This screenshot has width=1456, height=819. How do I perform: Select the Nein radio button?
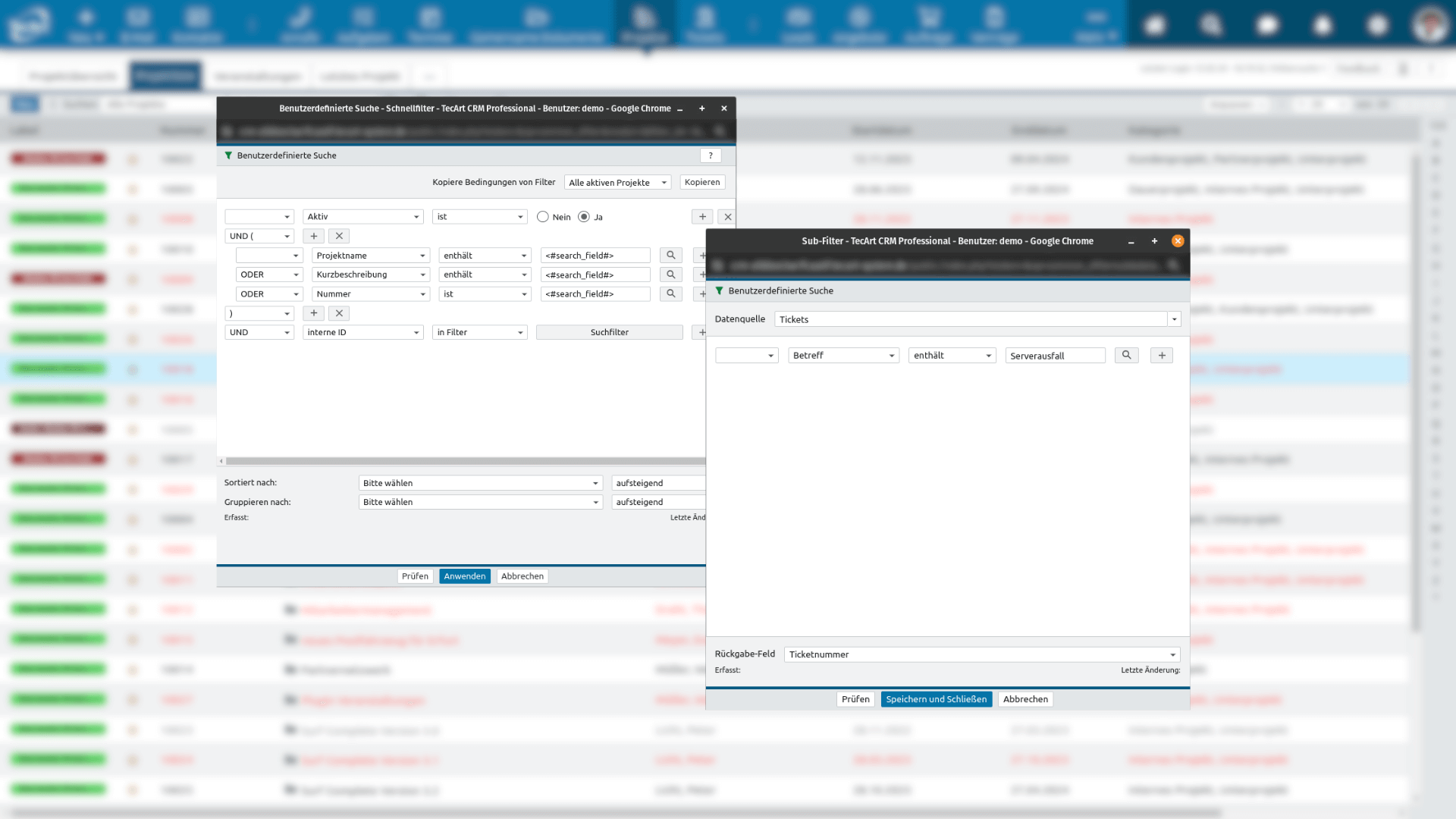(543, 217)
